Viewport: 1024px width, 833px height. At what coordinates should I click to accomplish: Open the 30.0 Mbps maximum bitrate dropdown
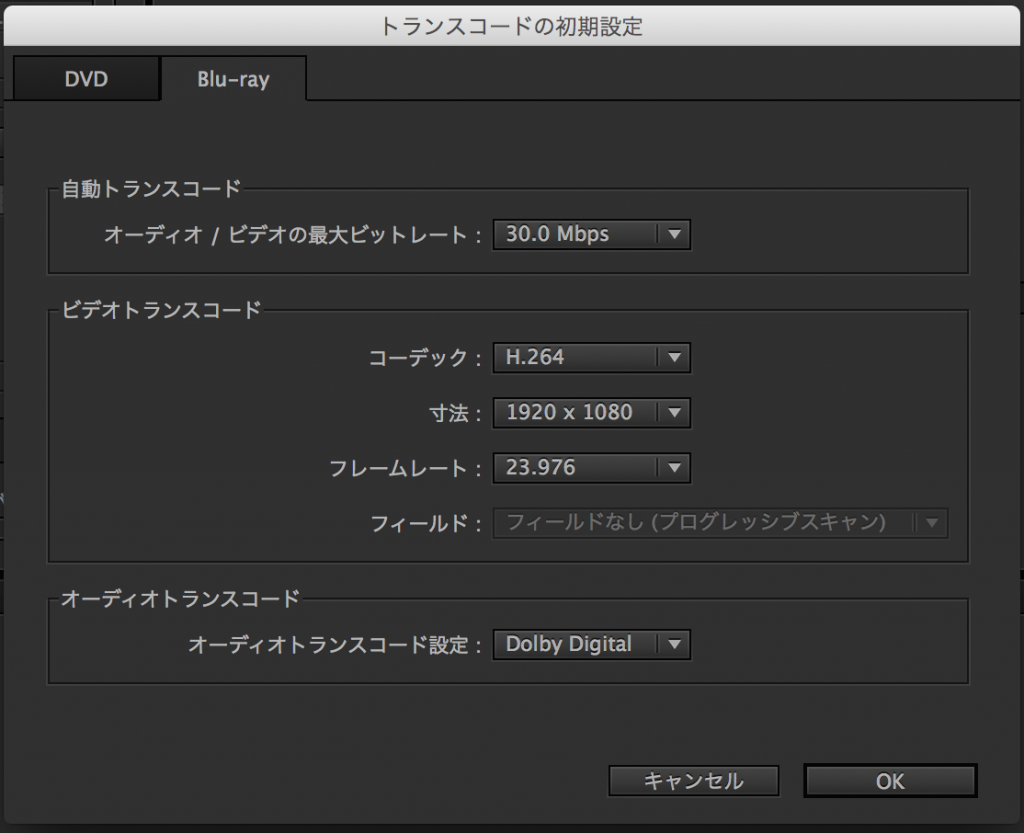pyautogui.click(x=576, y=235)
